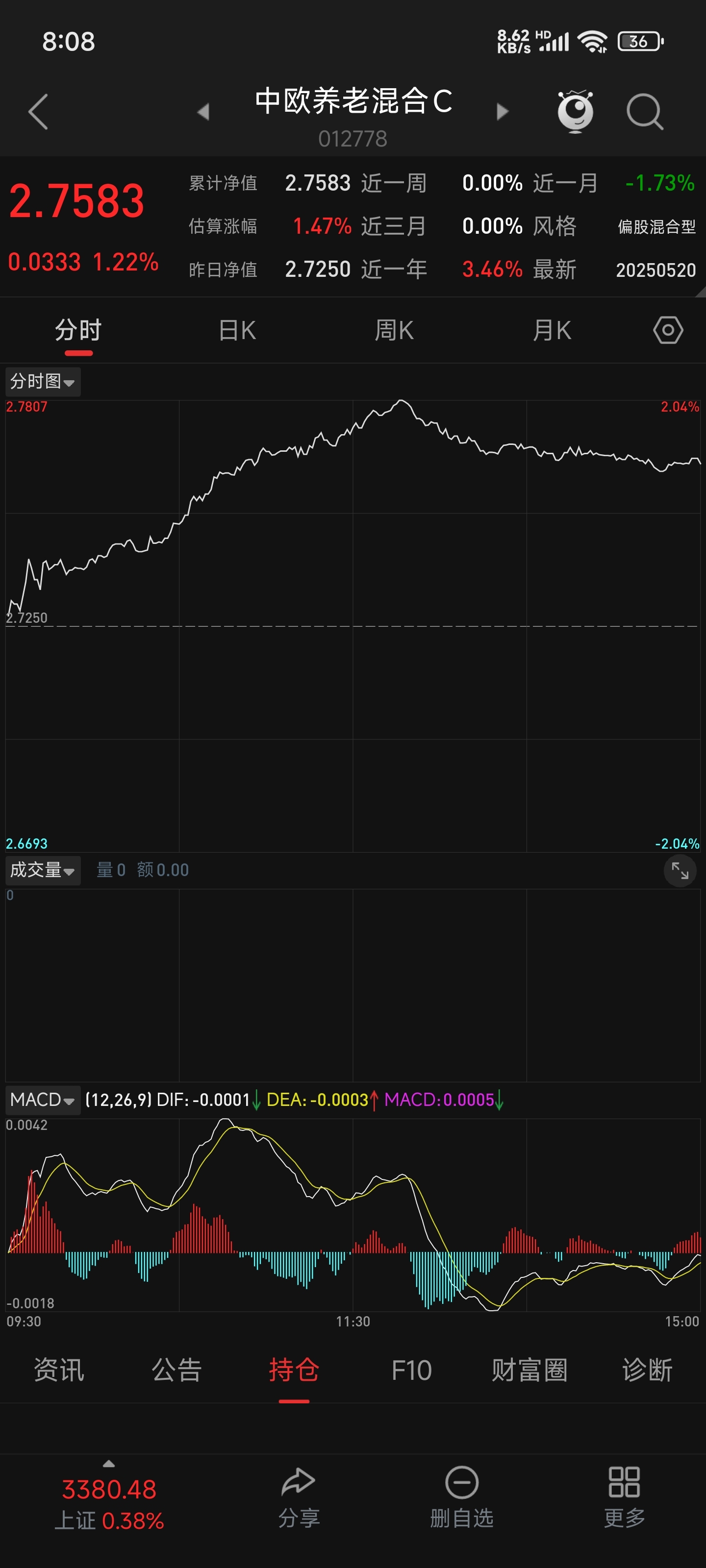Screen dimensions: 706x1568
Task: Tap volume readout 量 0
Action: coord(111,870)
